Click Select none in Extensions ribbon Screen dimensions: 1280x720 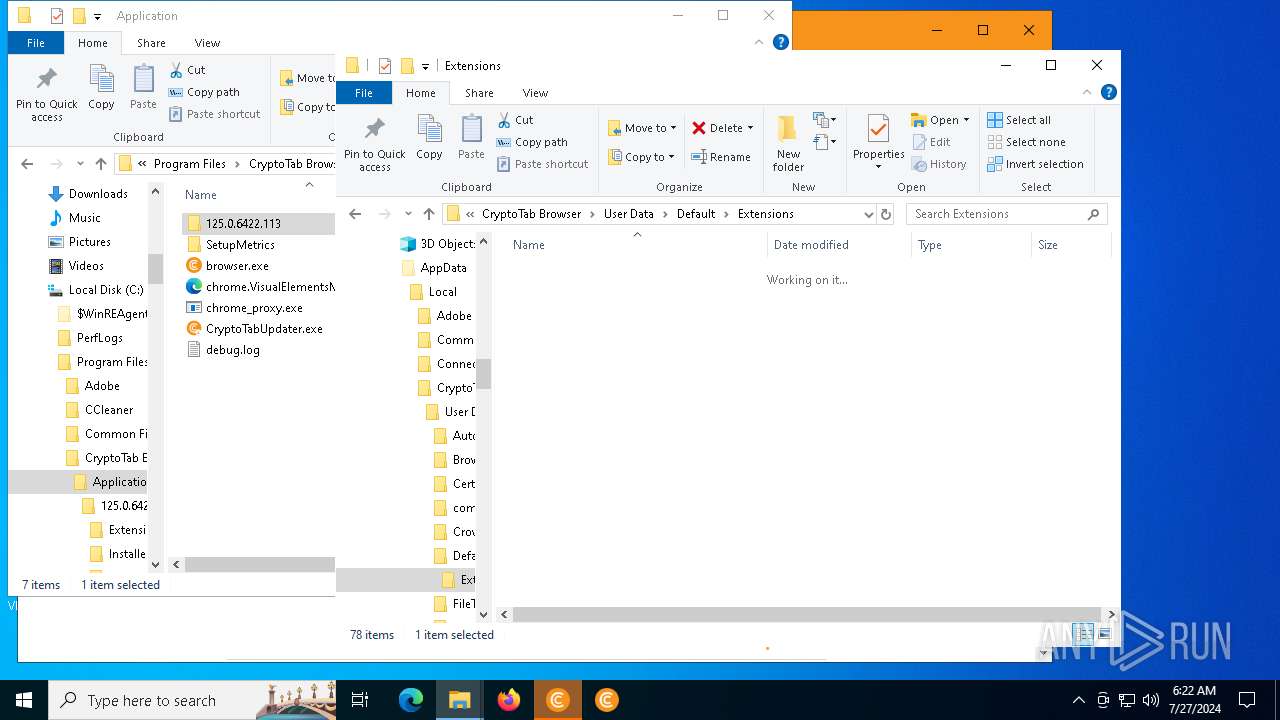tap(1026, 142)
